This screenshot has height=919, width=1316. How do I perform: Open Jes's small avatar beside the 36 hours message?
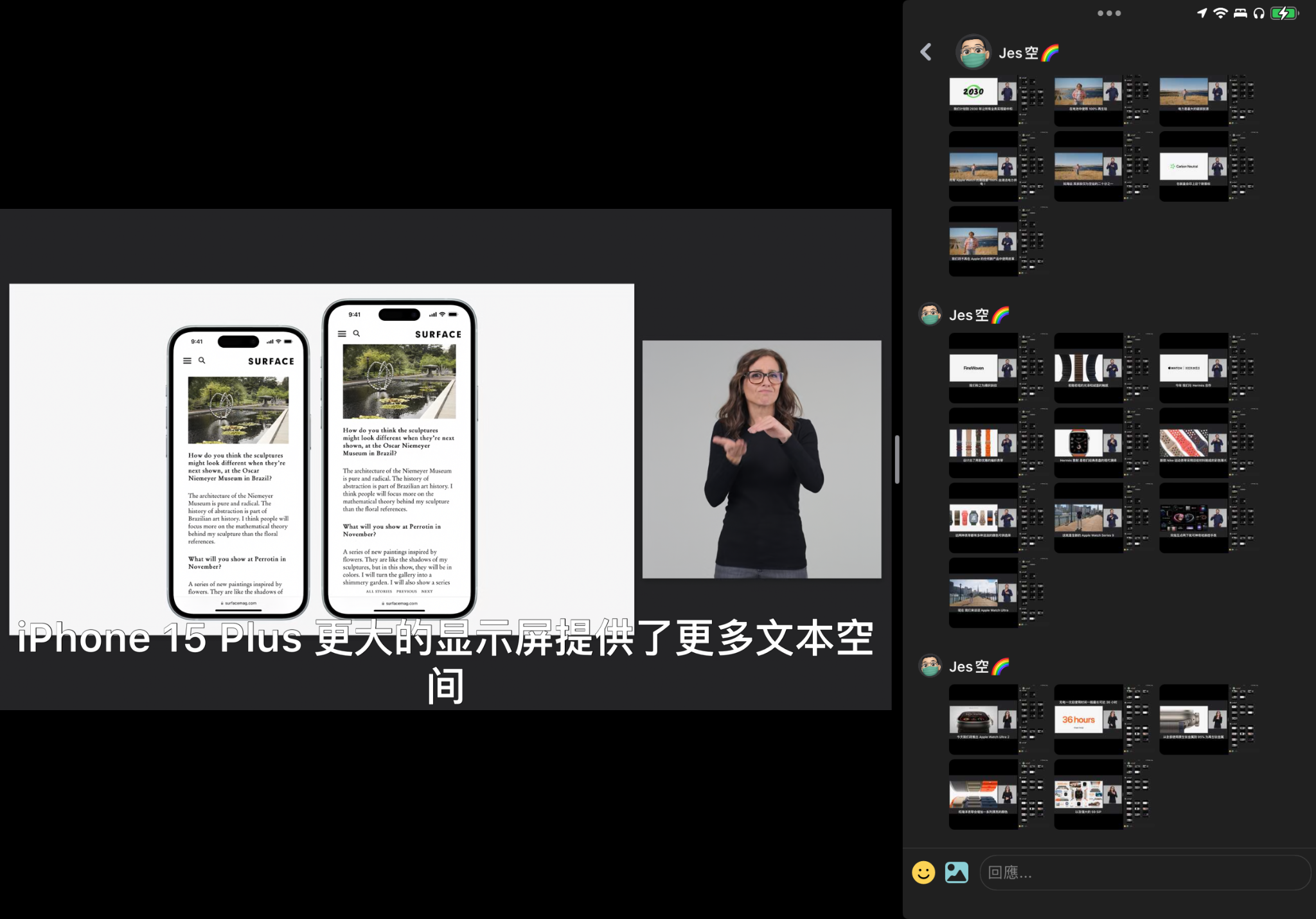(x=930, y=666)
